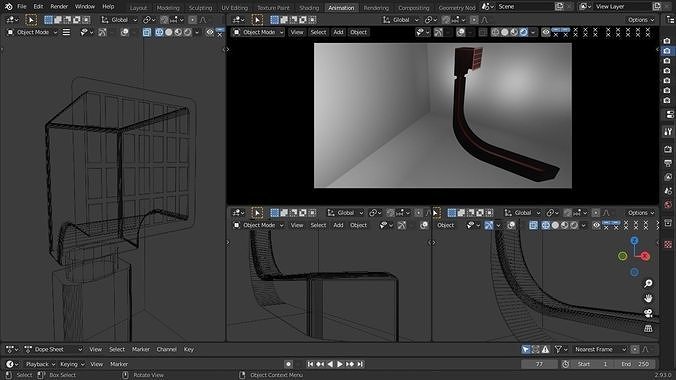676x380 pixels.
Task: Switch perspective/orthographic with grid icon
Action: [x=648, y=328]
